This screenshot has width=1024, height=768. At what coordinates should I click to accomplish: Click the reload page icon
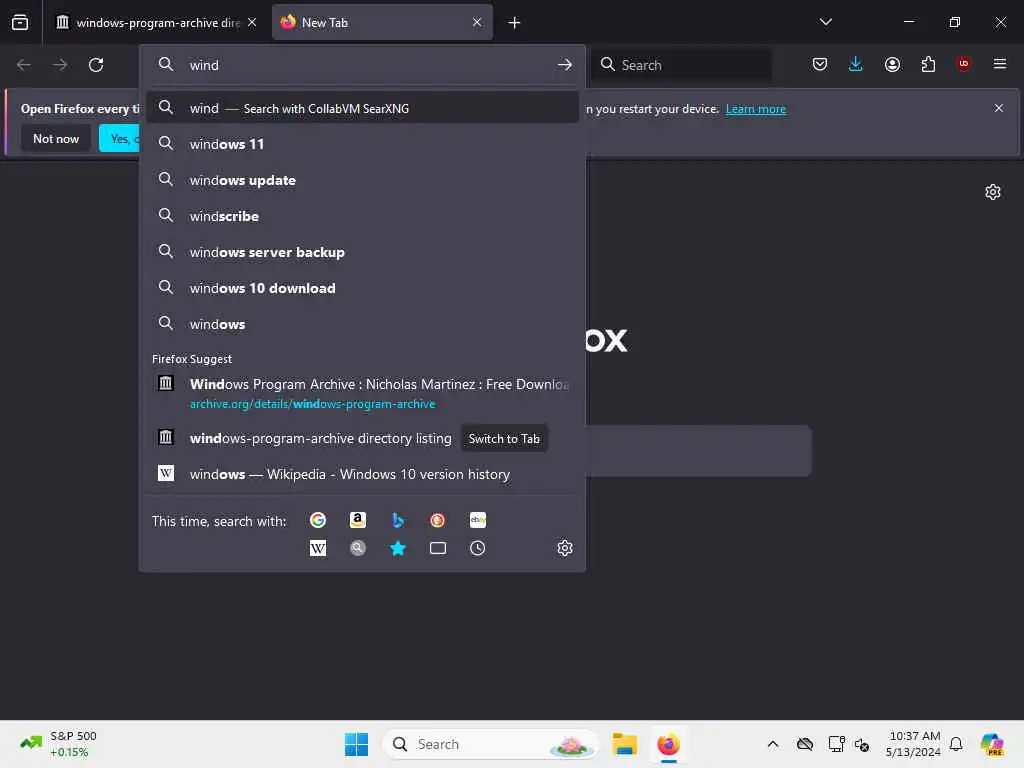pos(96,65)
